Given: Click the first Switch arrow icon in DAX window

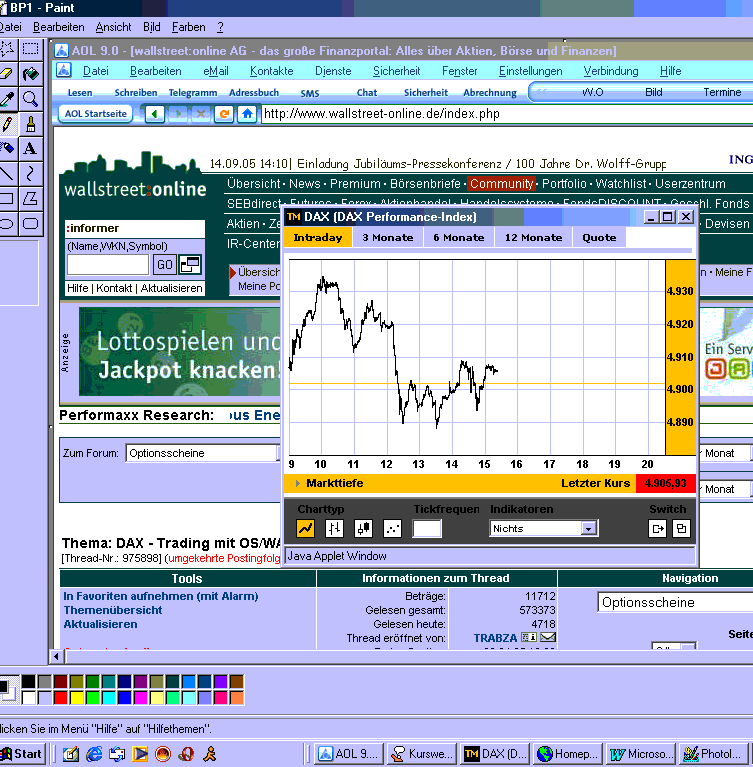Looking at the screenshot, I should pyautogui.click(x=658, y=528).
